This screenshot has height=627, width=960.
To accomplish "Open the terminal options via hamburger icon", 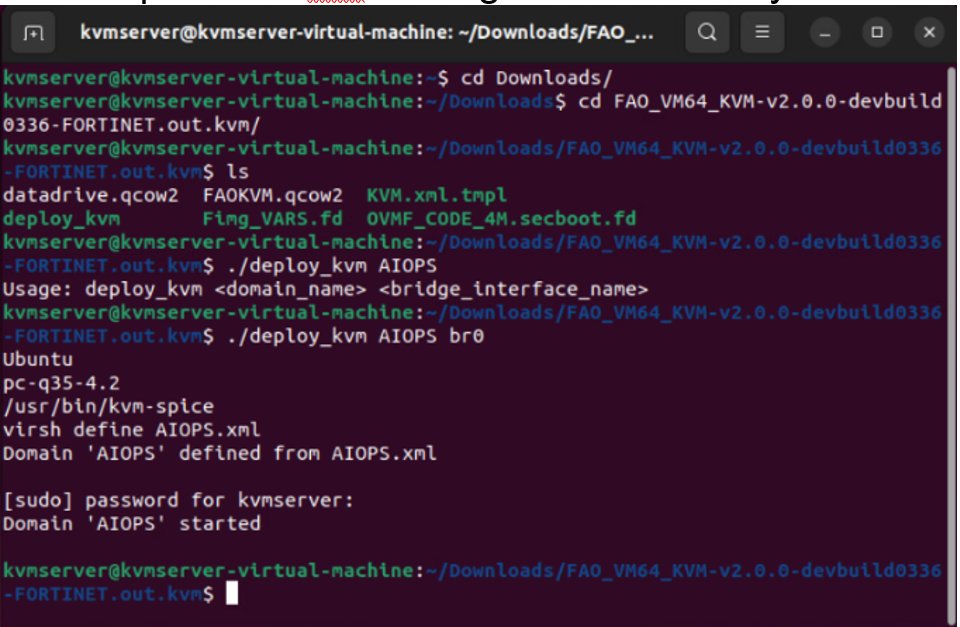I will tap(762, 32).
